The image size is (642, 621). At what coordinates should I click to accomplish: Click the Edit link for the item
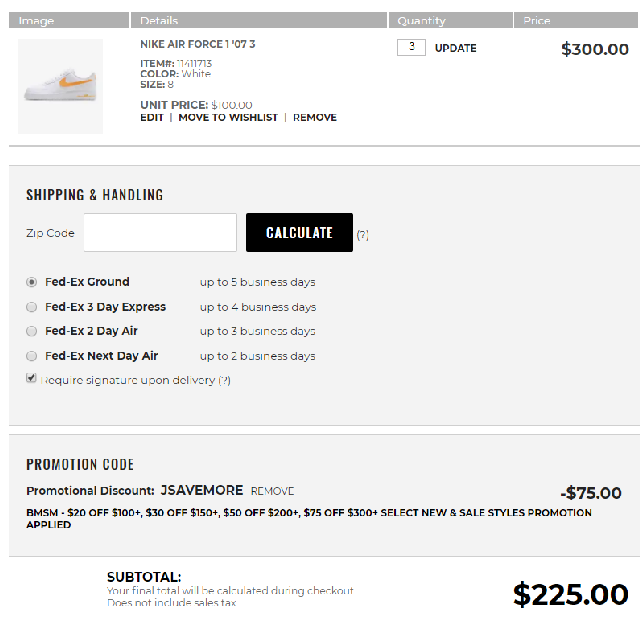pyautogui.click(x=151, y=118)
